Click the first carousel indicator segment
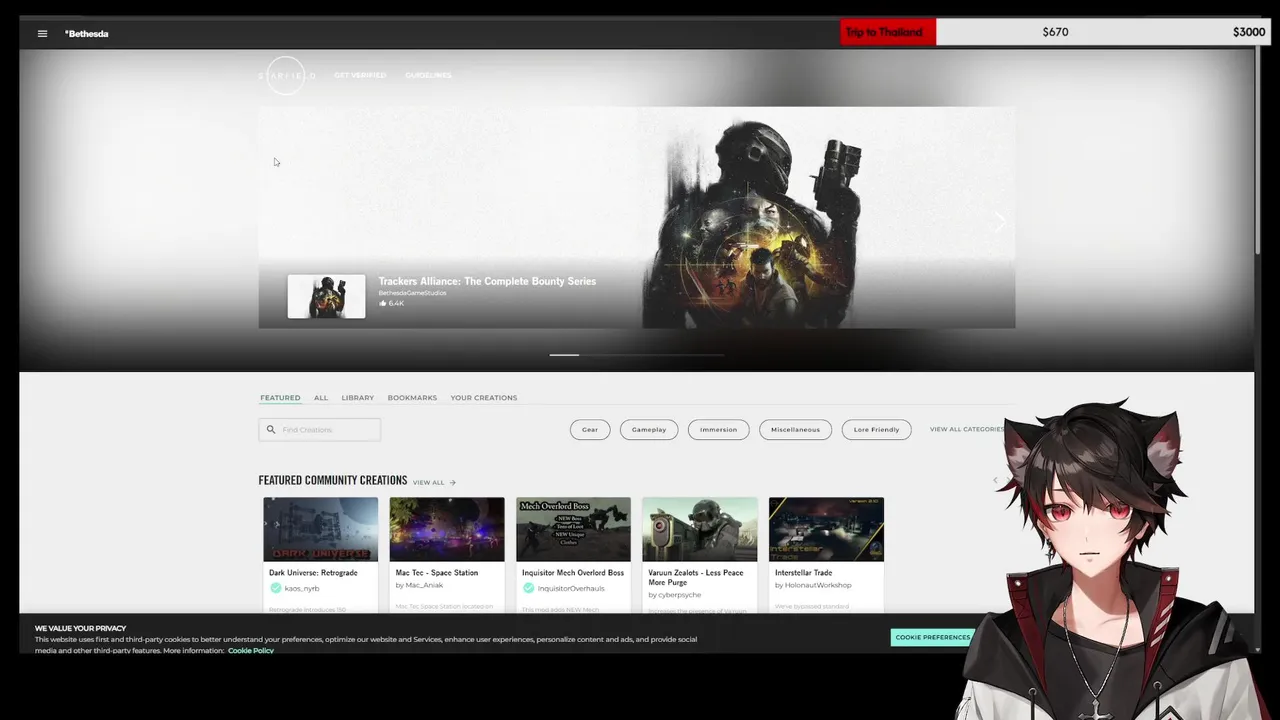 pos(564,355)
